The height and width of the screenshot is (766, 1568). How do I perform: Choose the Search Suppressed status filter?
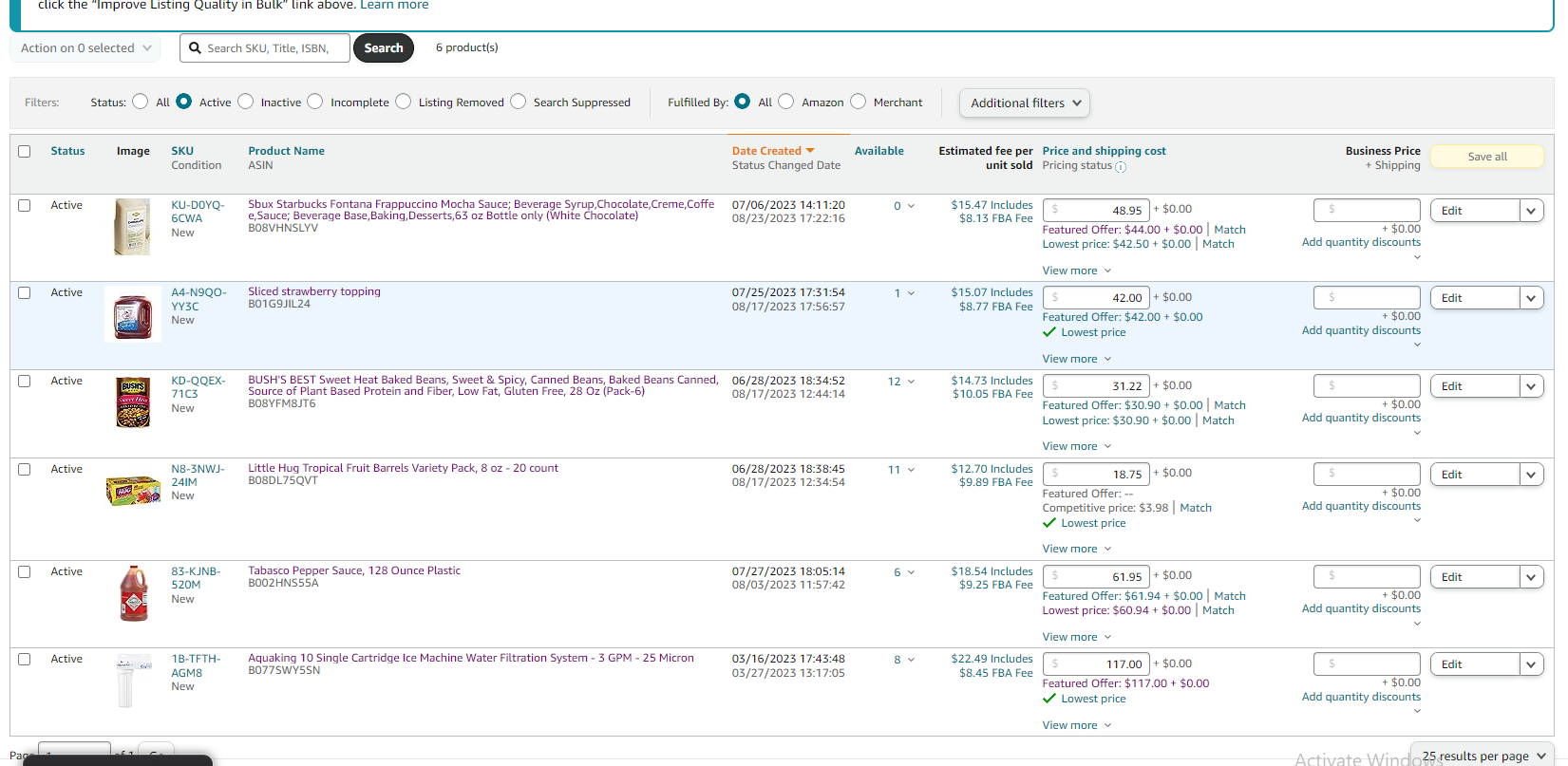click(x=519, y=102)
